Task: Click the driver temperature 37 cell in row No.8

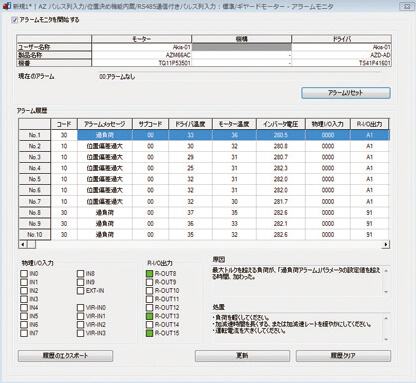Action: coord(190,212)
